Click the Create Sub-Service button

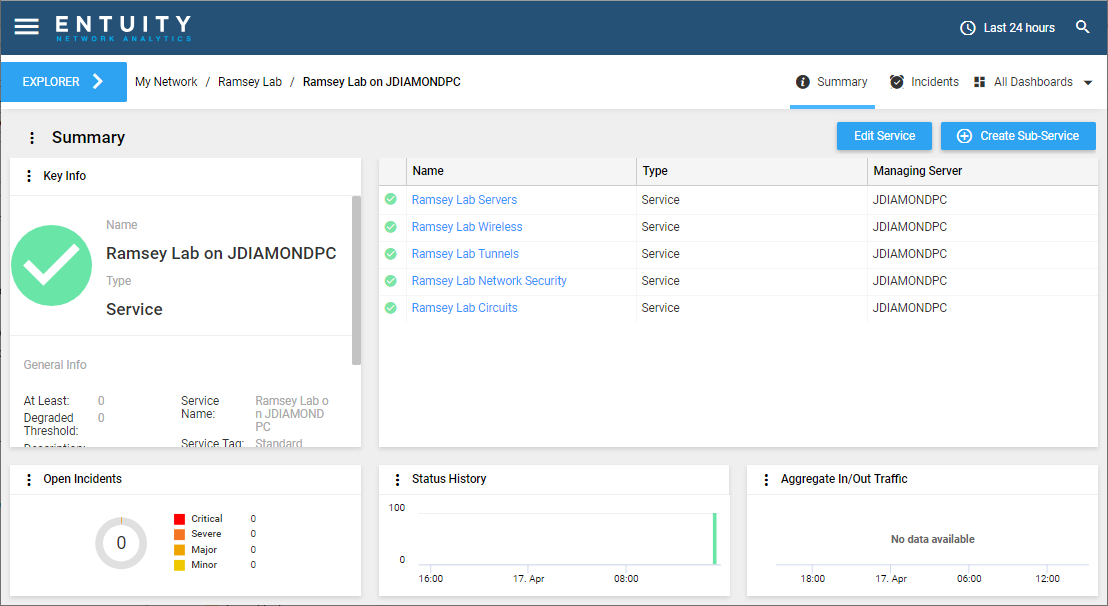[x=1018, y=136]
